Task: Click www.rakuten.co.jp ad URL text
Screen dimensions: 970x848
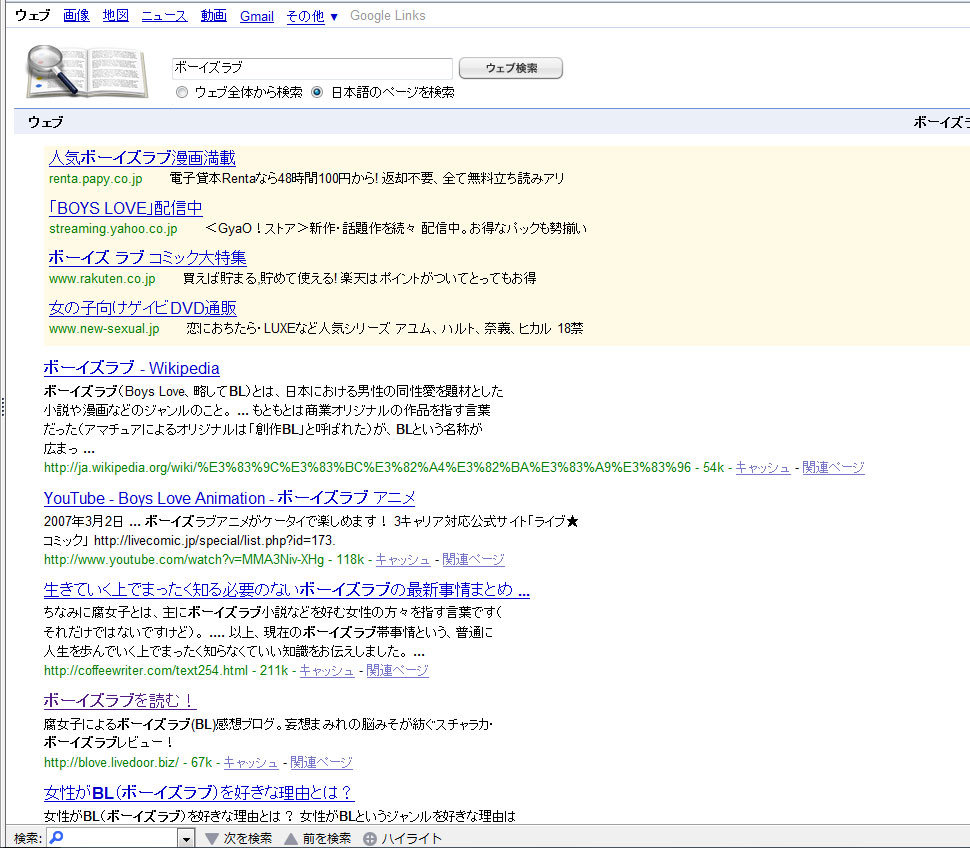Action: (x=102, y=279)
